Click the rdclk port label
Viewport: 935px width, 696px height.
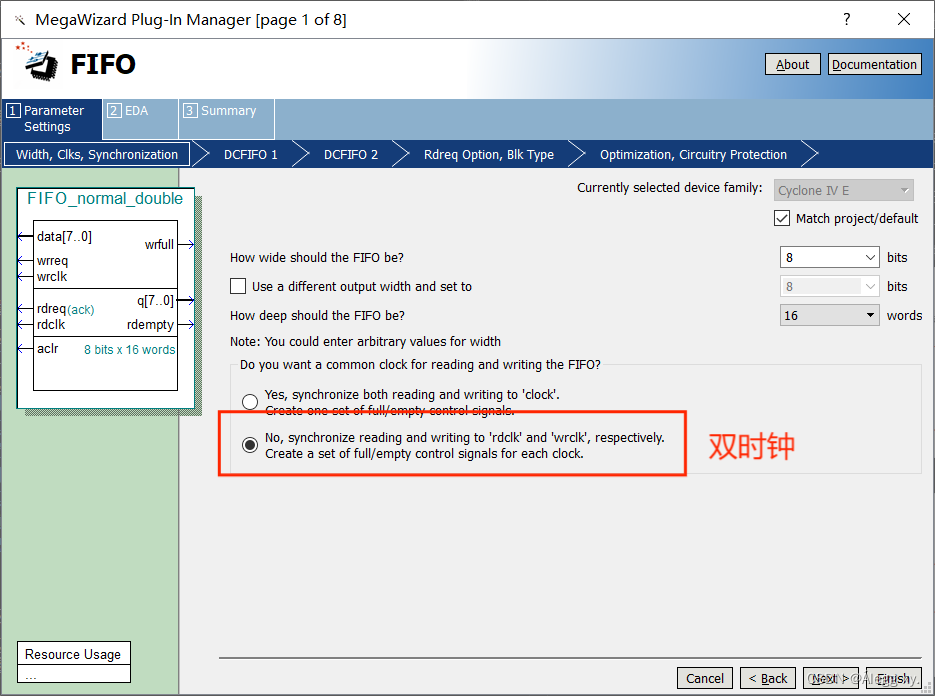pyautogui.click(x=51, y=324)
